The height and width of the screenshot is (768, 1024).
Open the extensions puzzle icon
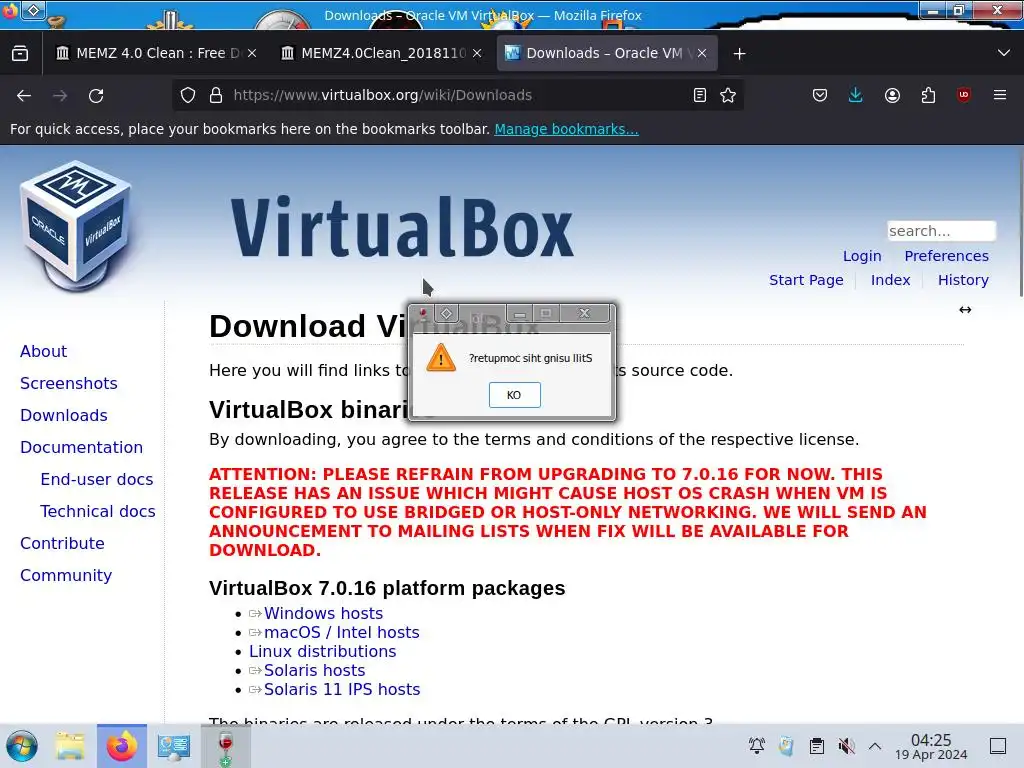click(928, 95)
